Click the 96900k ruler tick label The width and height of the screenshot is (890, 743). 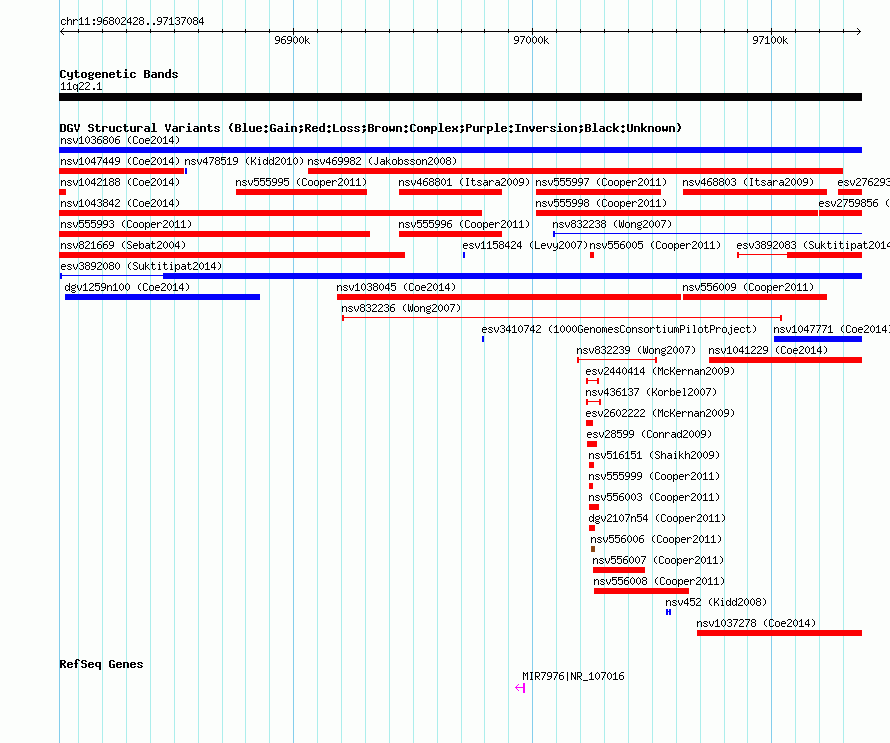click(292, 40)
